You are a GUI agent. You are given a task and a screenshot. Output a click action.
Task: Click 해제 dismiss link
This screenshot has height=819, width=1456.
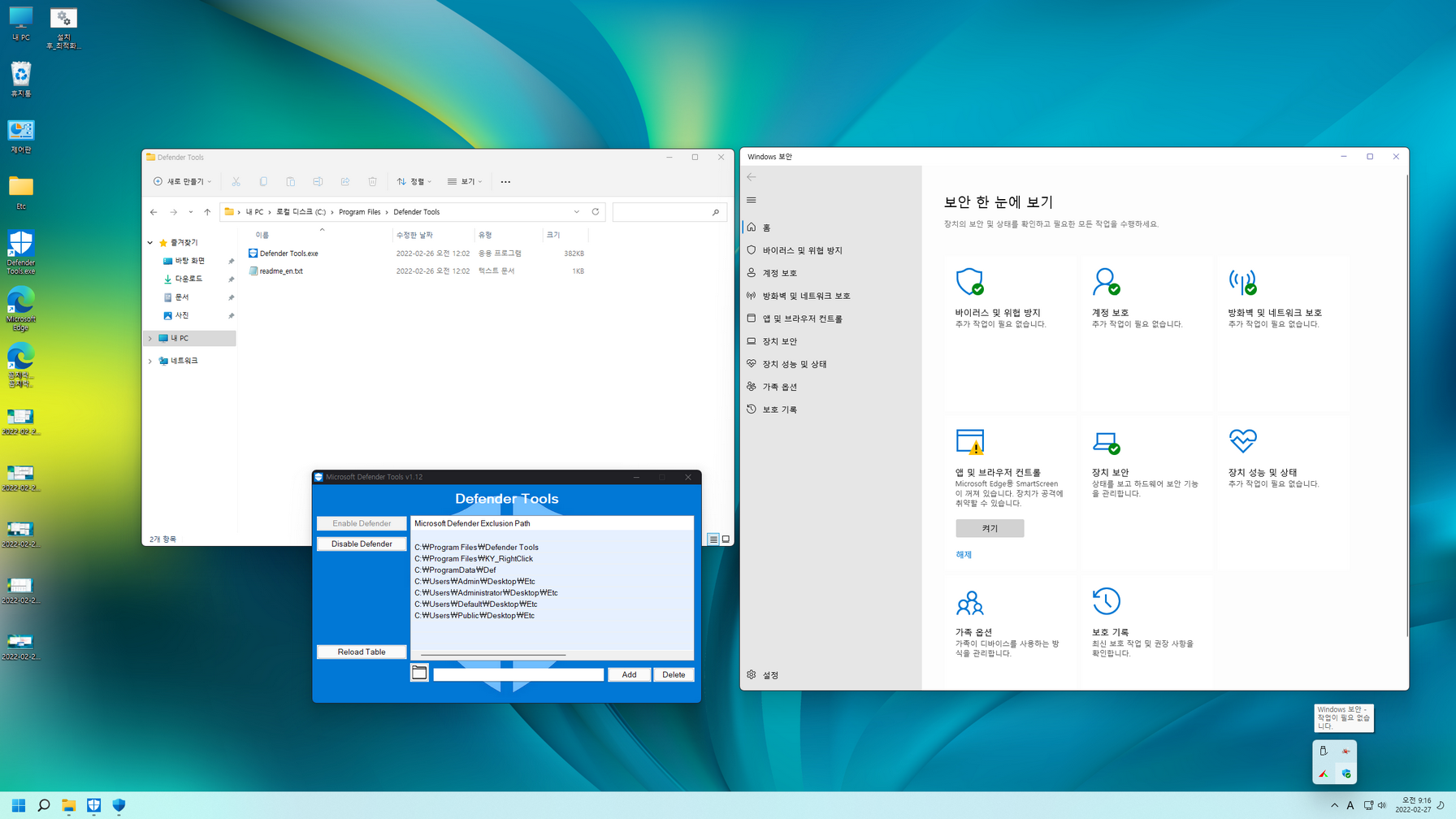[964, 555]
